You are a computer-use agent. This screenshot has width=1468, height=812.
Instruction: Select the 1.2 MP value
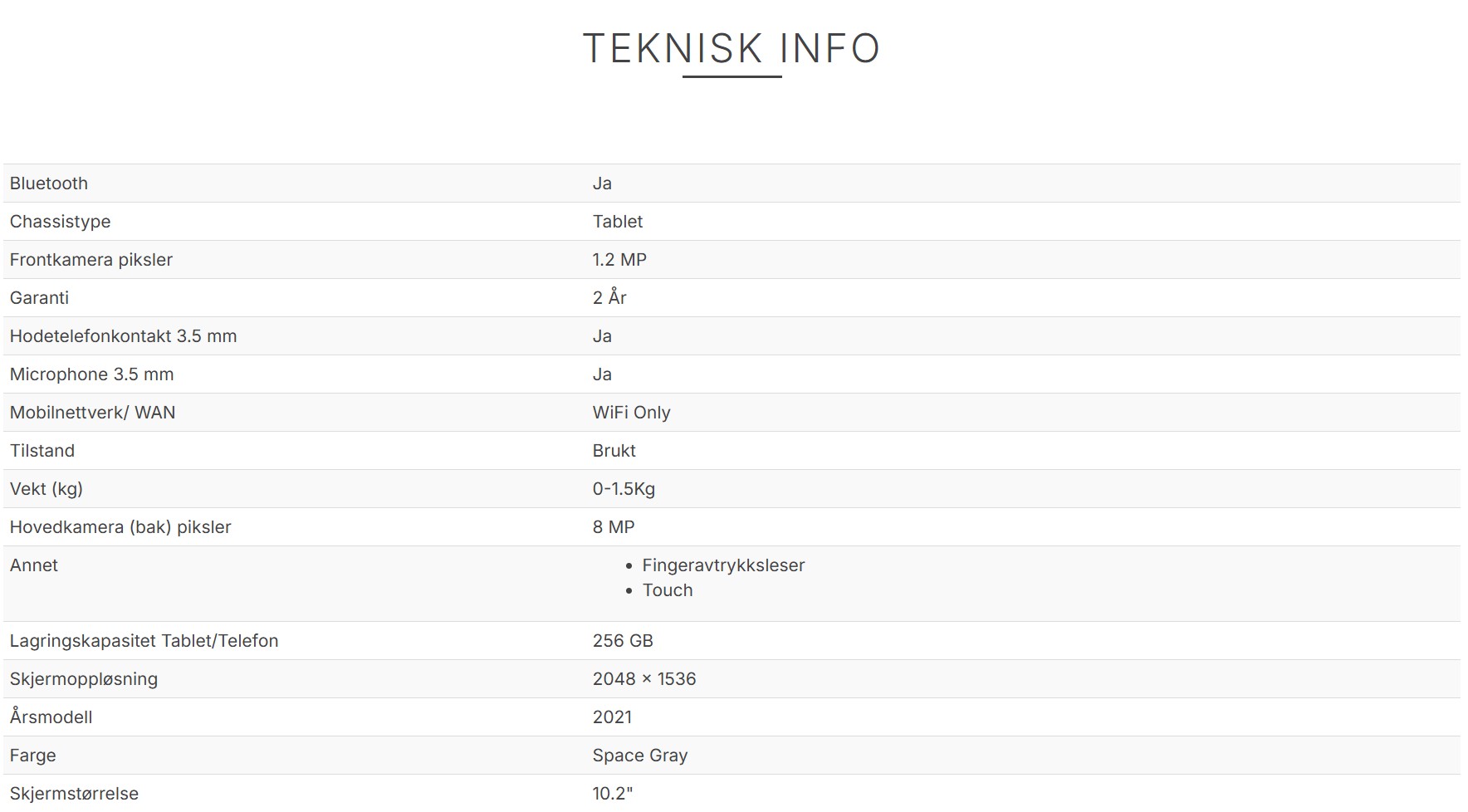[x=619, y=260]
